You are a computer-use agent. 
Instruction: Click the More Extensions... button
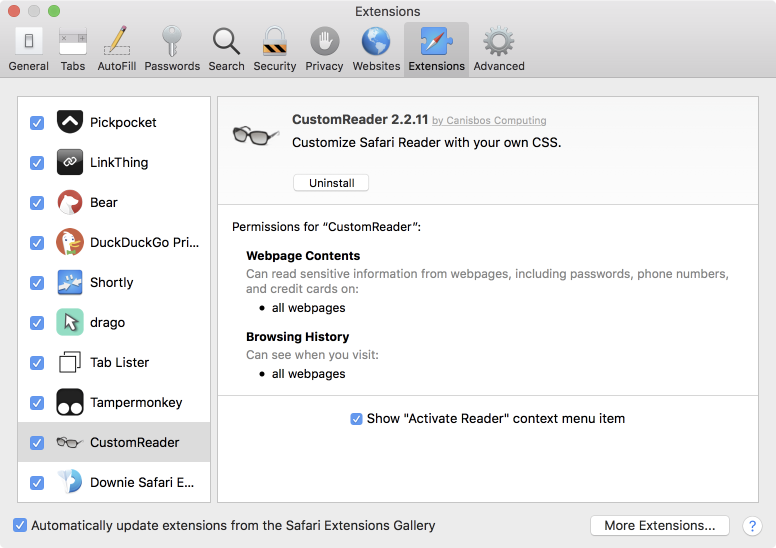[660, 525]
